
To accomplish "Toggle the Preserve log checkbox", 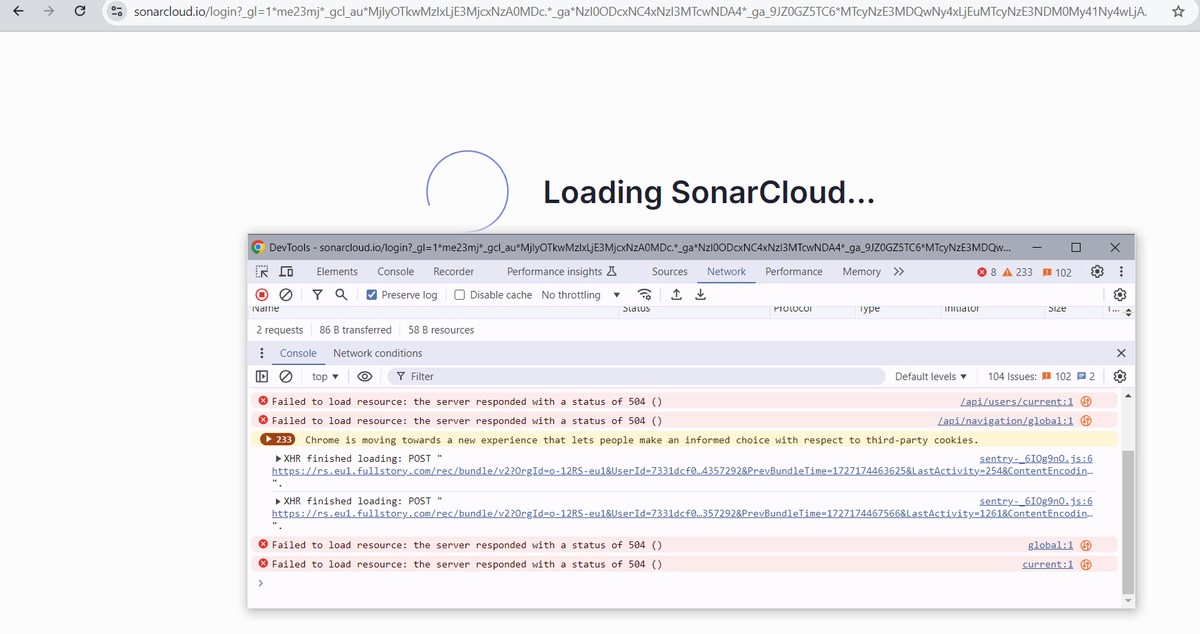I will (x=372, y=295).
